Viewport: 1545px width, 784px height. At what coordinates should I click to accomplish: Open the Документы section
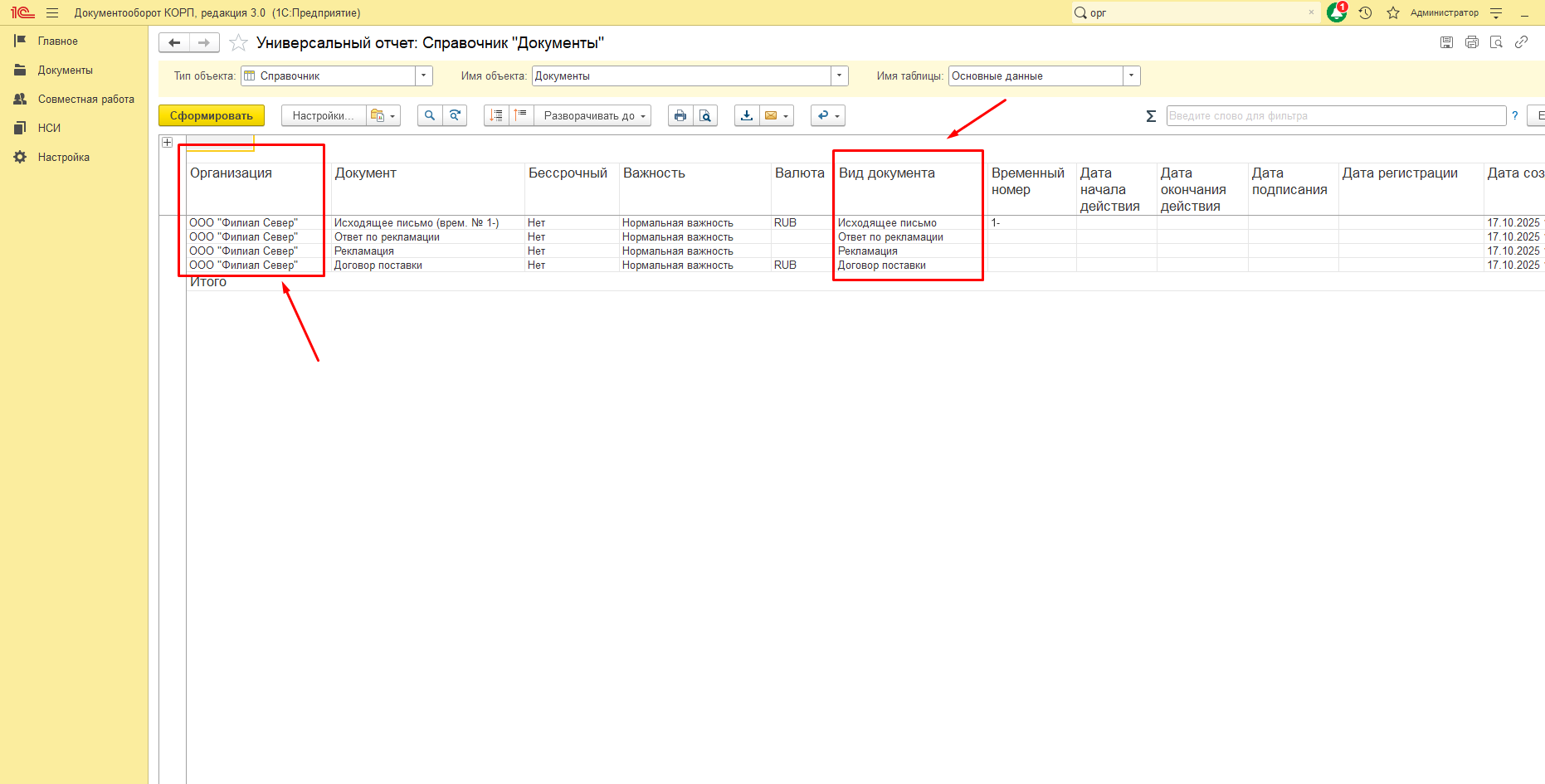tap(66, 70)
